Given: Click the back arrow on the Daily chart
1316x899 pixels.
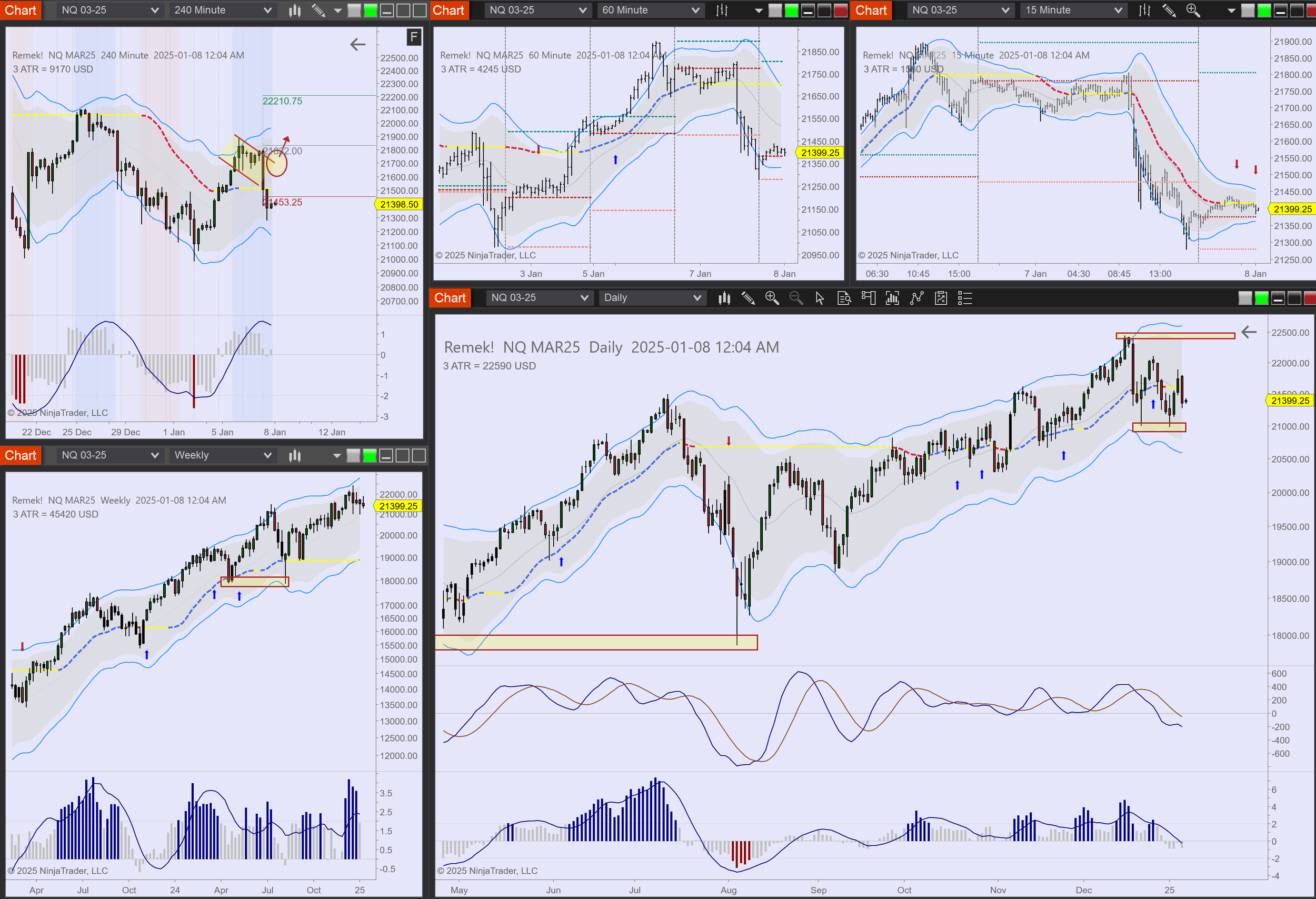Looking at the screenshot, I should [1249, 332].
